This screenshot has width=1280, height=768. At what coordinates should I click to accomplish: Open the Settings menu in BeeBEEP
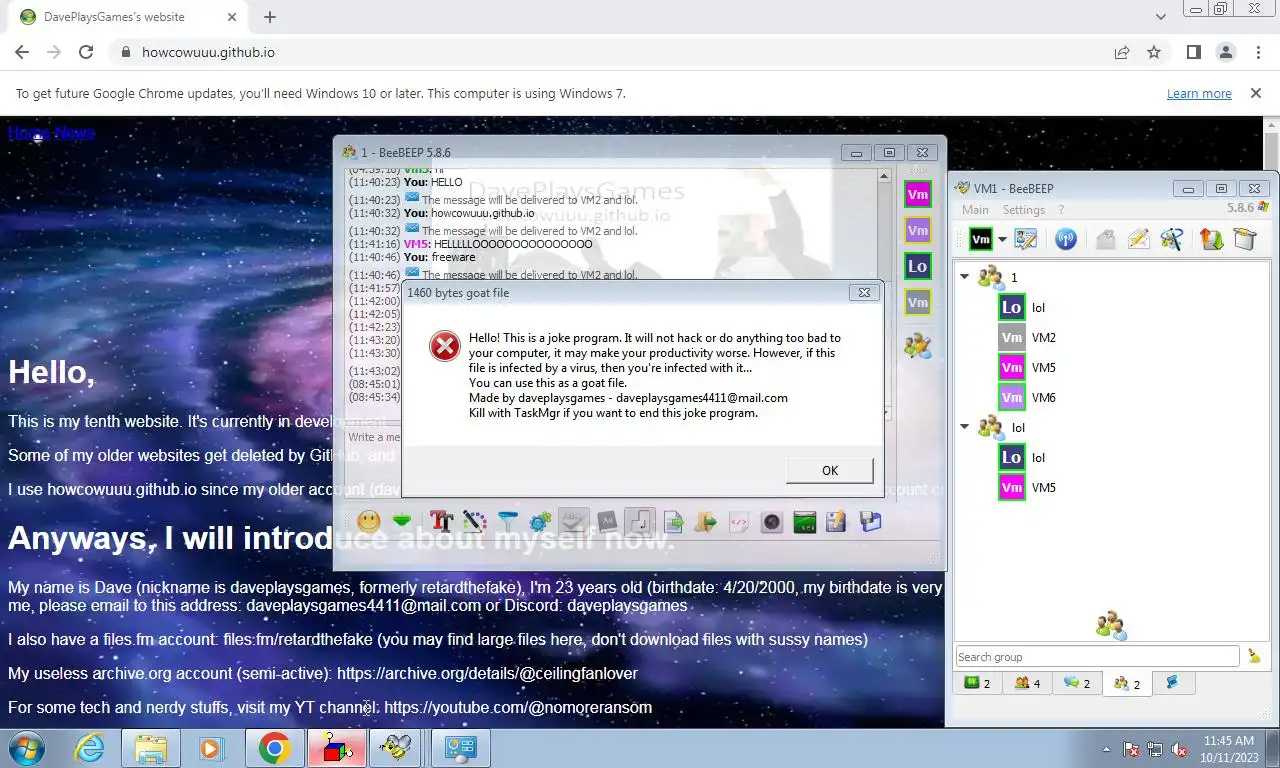tap(1024, 210)
